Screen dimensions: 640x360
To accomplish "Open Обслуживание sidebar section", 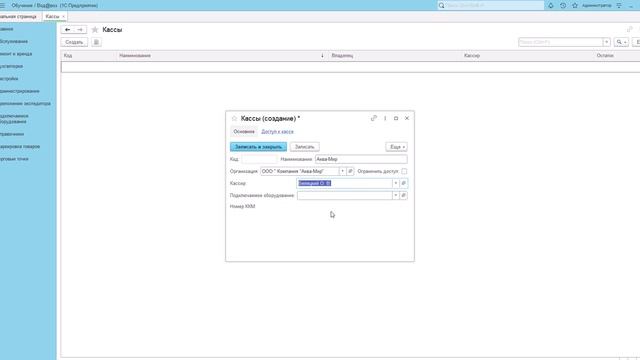I will tap(14, 41).
